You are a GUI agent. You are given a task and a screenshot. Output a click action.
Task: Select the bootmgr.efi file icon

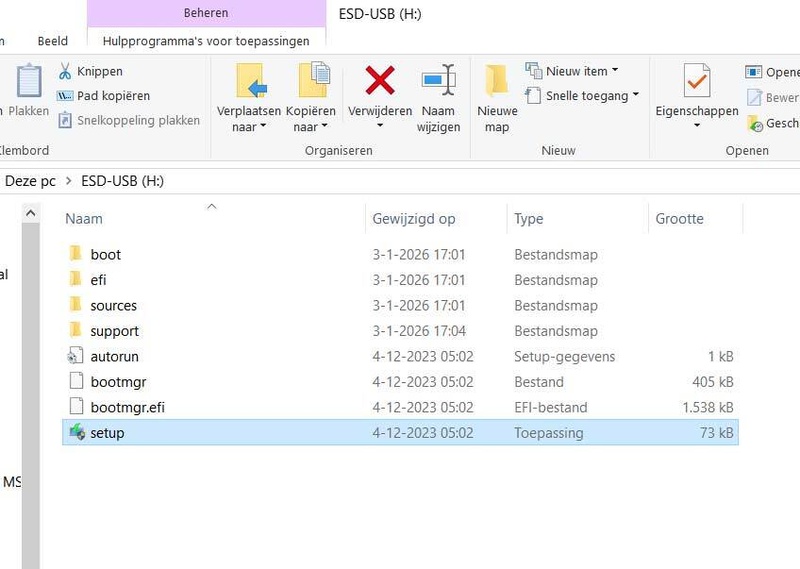click(x=76, y=407)
